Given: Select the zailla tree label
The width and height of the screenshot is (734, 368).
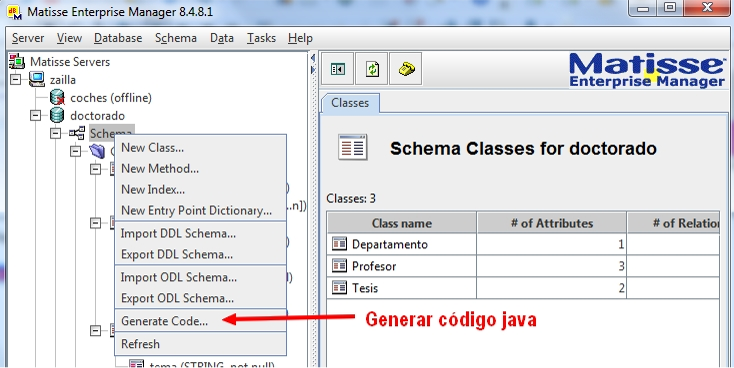Looking at the screenshot, I should point(63,80).
